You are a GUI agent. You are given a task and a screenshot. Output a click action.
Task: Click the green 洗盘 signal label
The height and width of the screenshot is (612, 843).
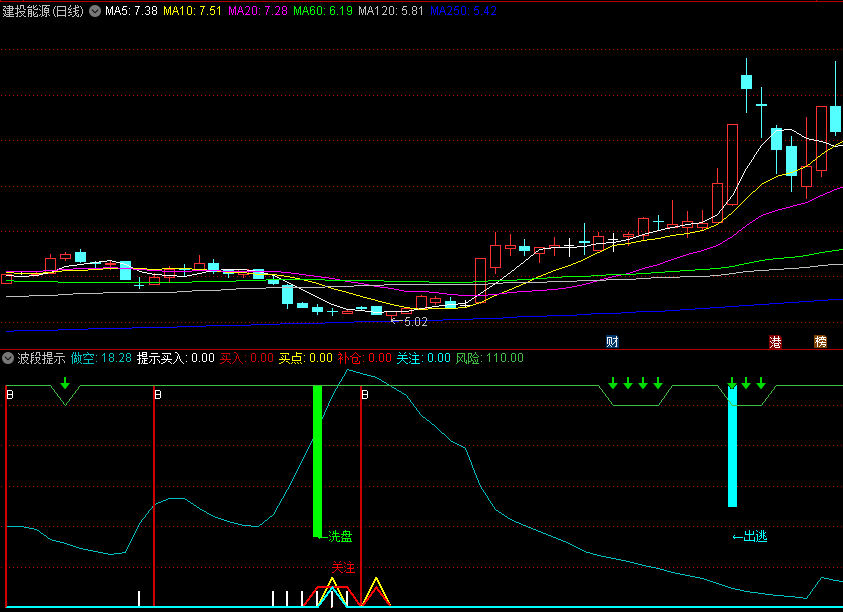pos(340,536)
